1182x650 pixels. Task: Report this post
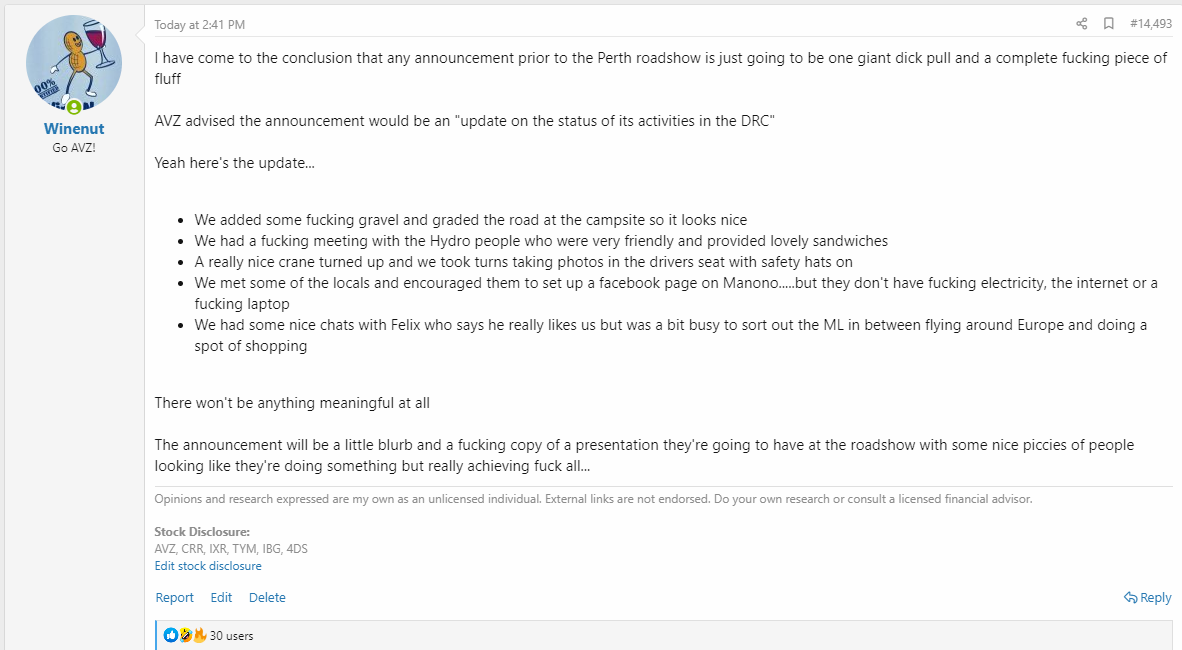click(174, 598)
